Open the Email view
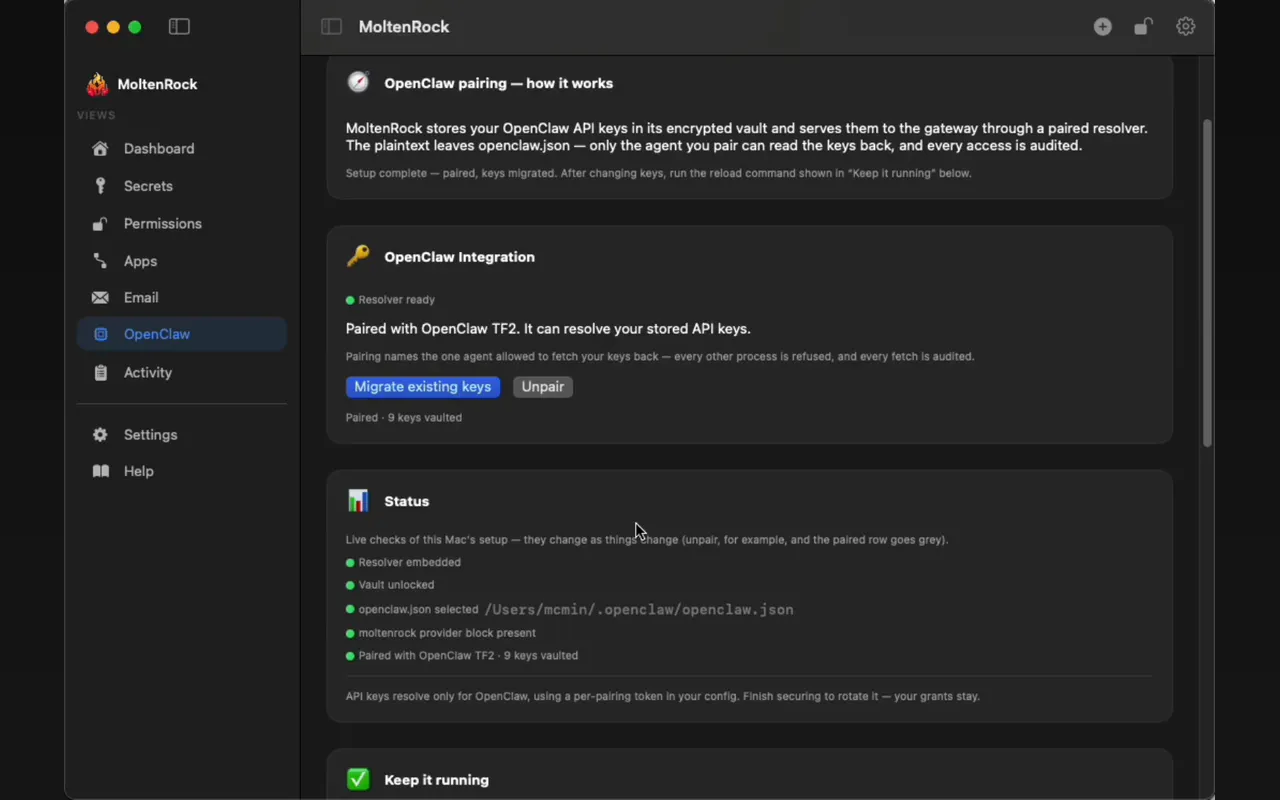The height and width of the screenshot is (800, 1280). tap(182, 298)
